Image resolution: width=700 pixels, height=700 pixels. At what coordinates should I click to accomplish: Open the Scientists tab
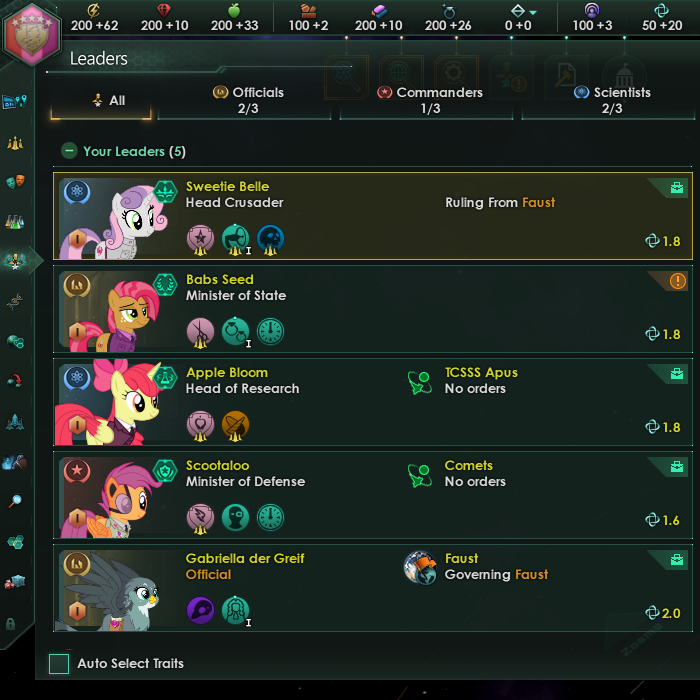click(x=611, y=100)
